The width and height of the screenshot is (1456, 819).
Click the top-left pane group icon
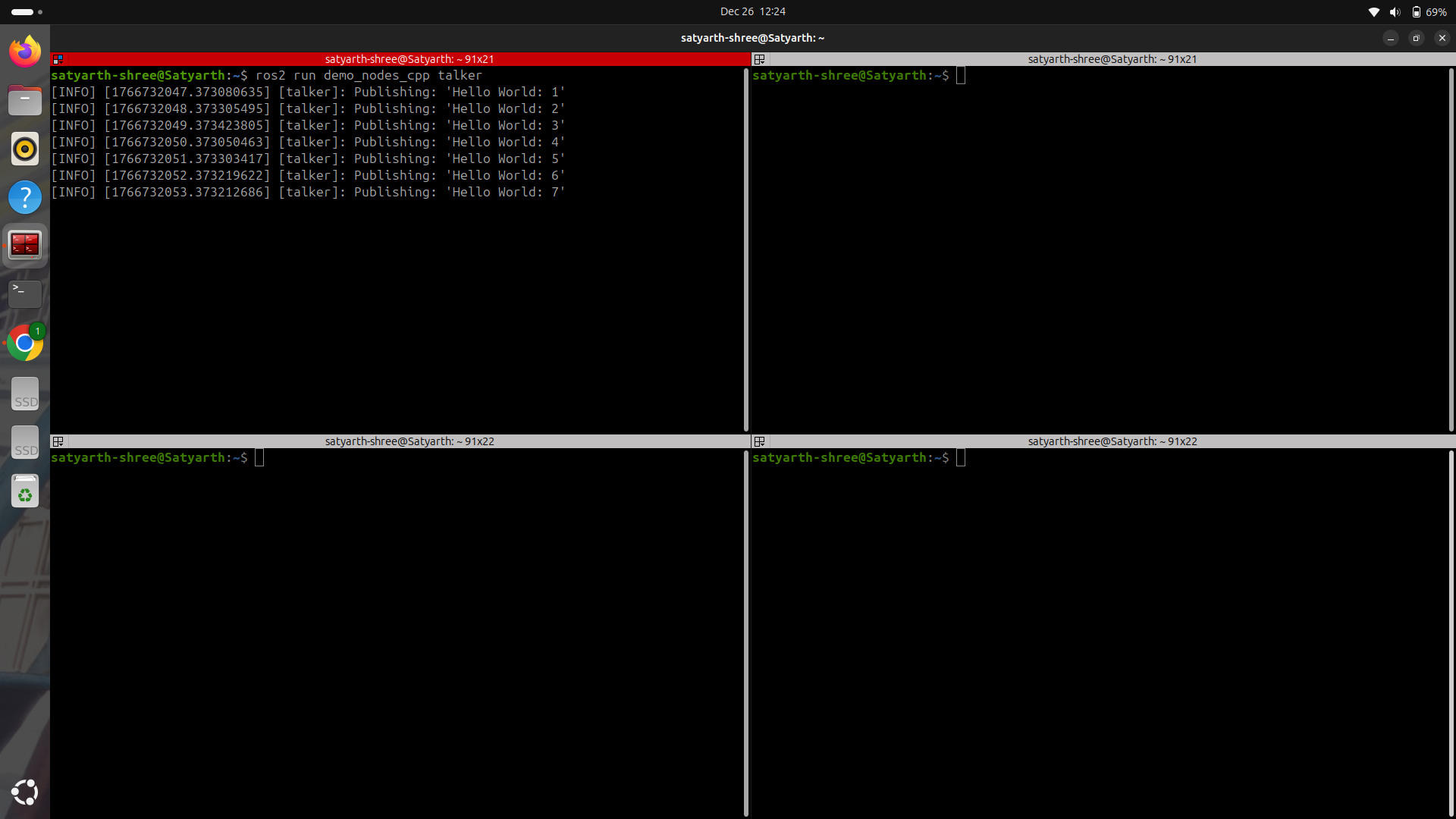[x=58, y=59]
